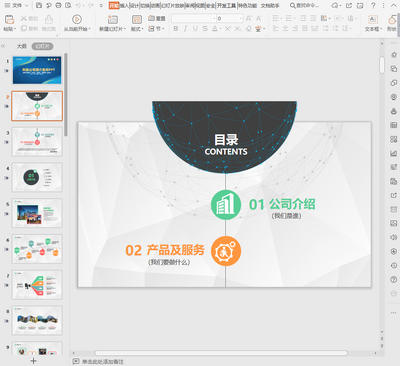
Task: Toggle Subscript formatting
Action: [x=238, y=29]
